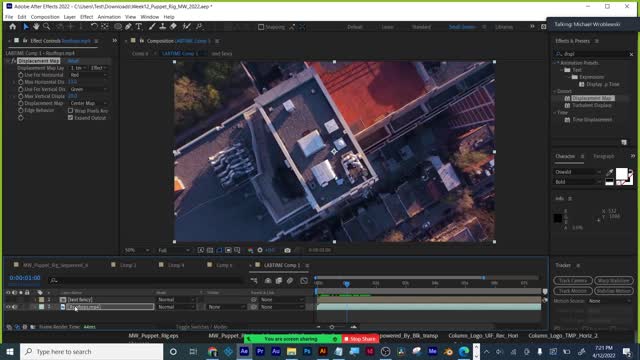
Task: Toggle Max Horizontal Displacement stopwatch
Action: (x=20, y=82)
